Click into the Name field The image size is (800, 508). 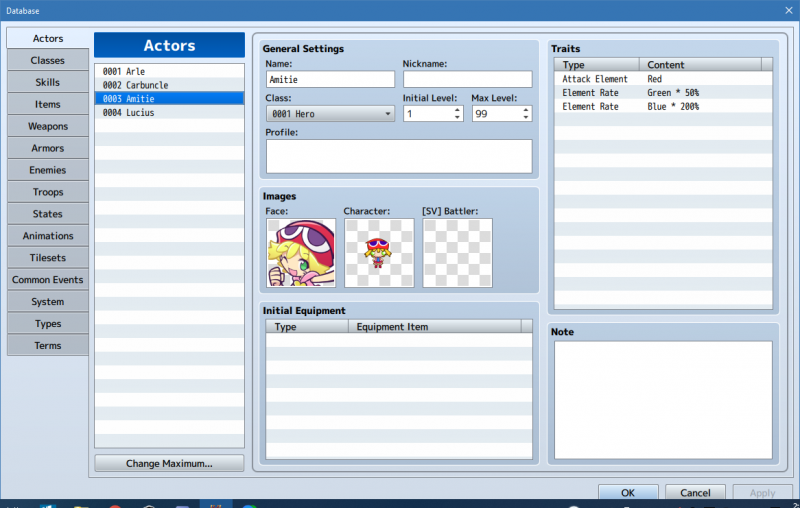click(330, 79)
